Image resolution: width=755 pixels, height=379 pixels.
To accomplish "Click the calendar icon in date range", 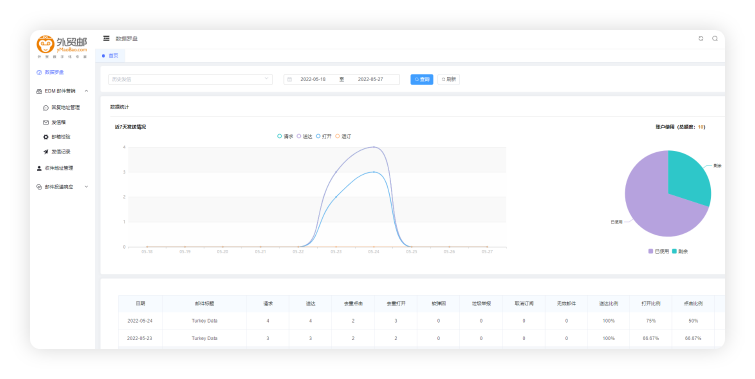I will click(x=289, y=79).
